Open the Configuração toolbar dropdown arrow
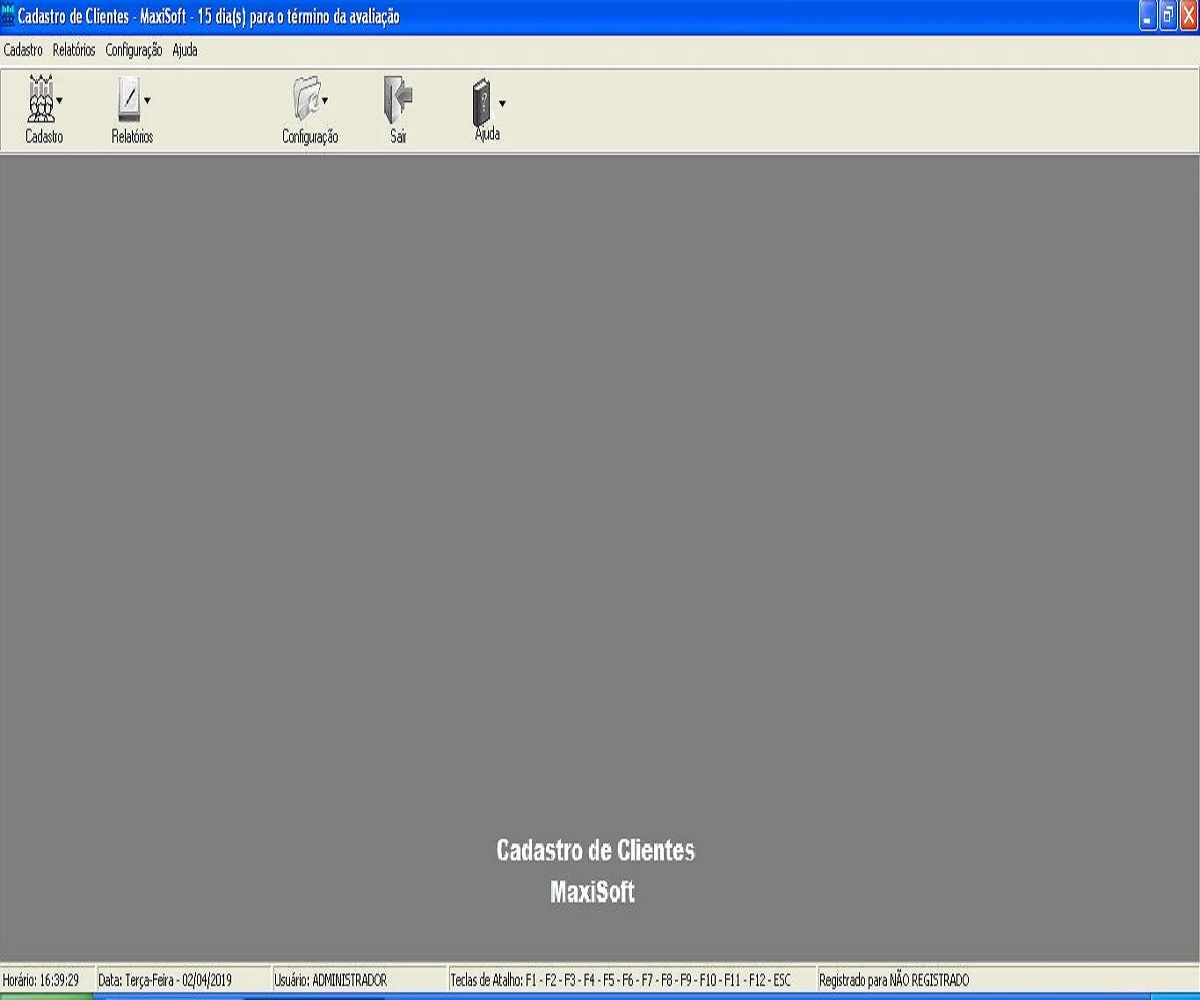Image resolution: width=1200 pixels, height=1000 pixels. [x=324, y=101]
